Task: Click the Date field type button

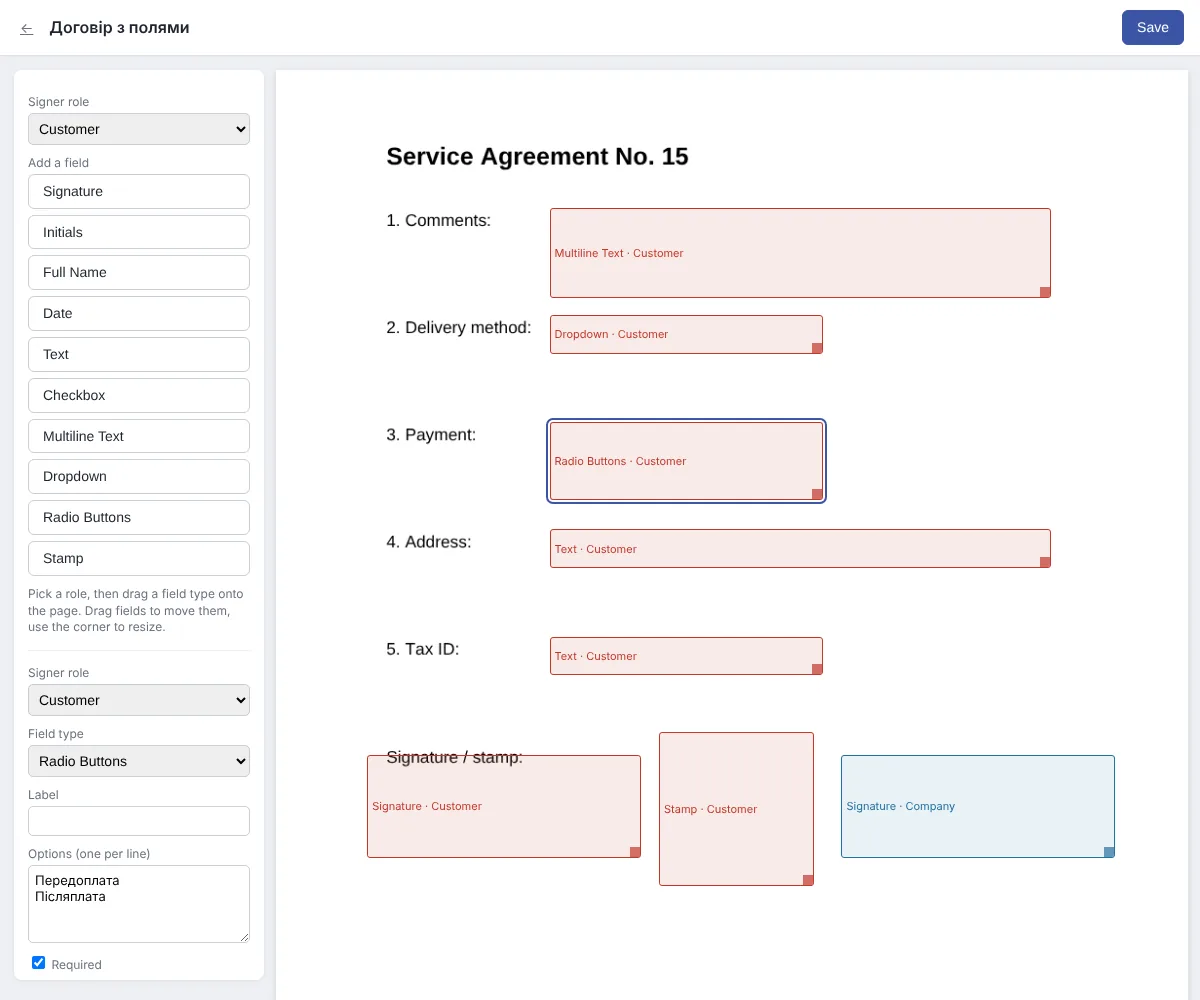Action: (x=139, y=313)
